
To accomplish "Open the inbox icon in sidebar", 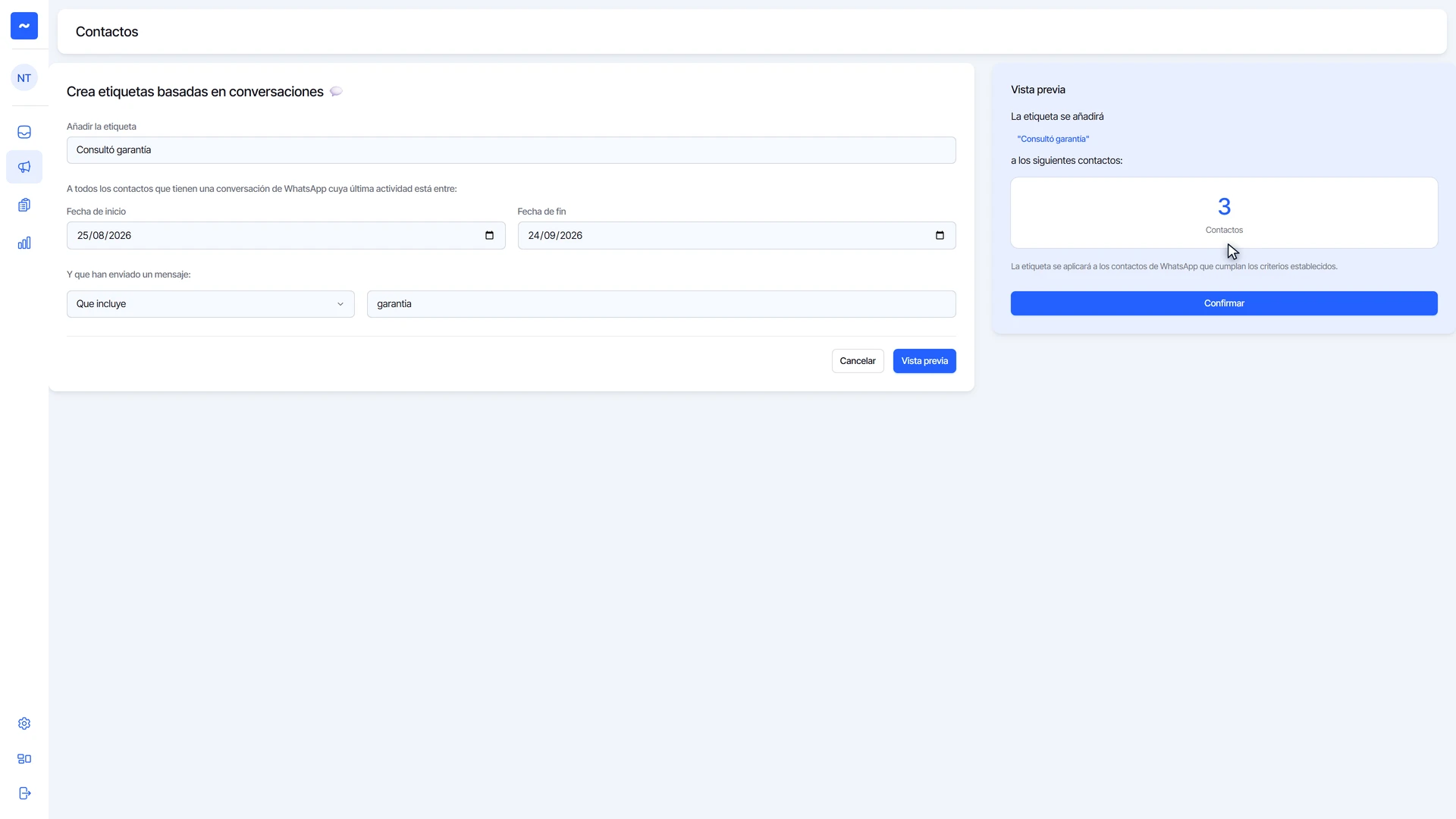I will (x=24, y=132).
